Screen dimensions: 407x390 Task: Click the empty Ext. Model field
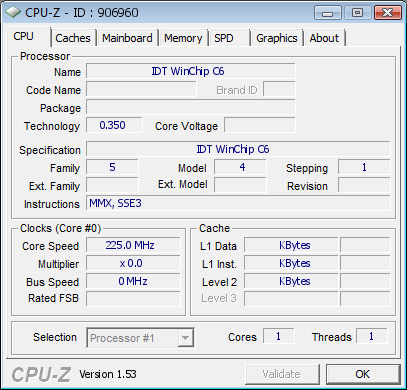240,185
